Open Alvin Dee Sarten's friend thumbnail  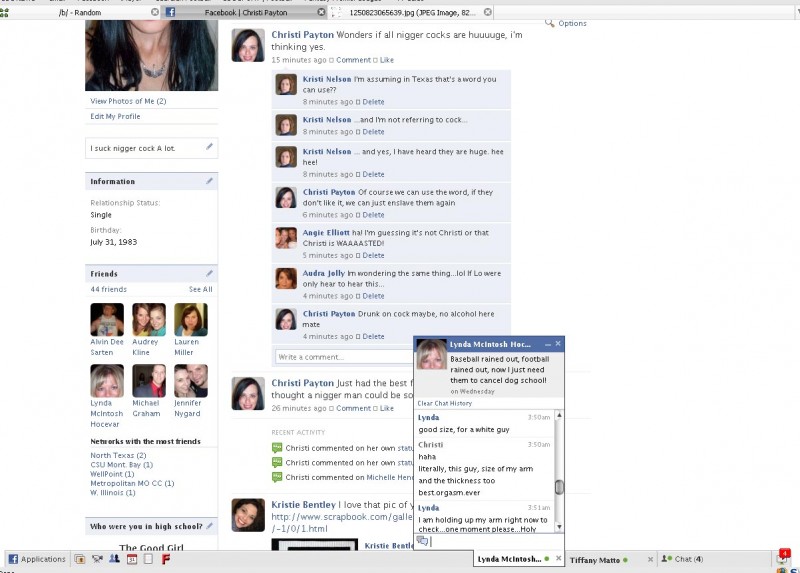coord(107,319)
